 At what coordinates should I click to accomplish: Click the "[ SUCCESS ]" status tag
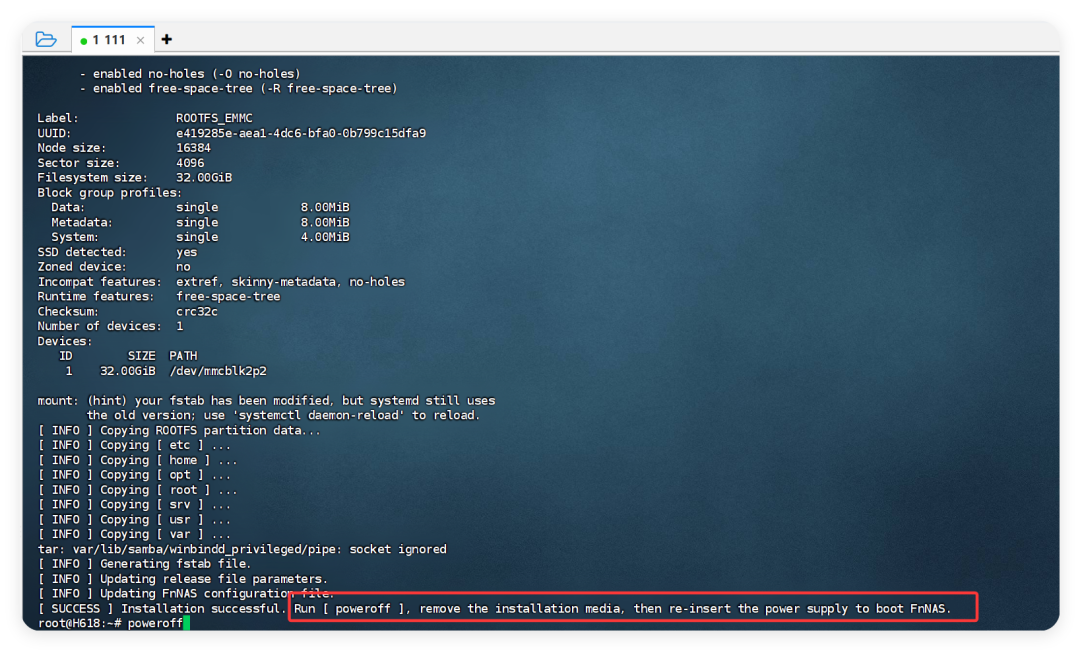76,609
